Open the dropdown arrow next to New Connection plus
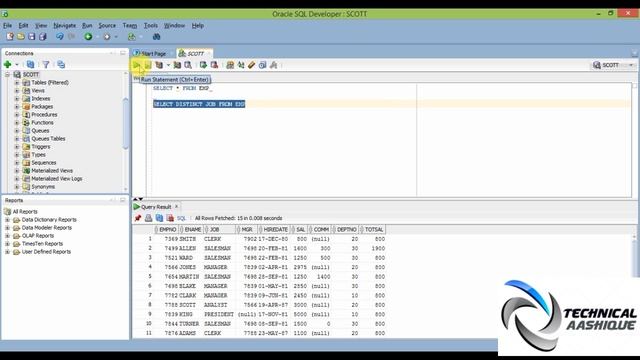 (17, 64)
